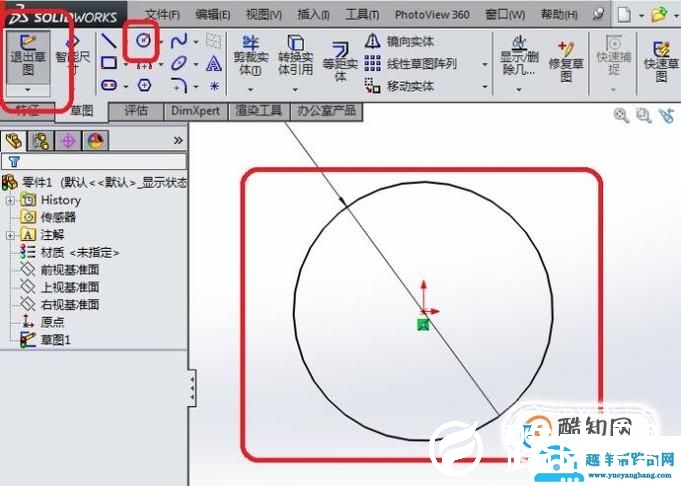Open the 窗口(W) Window menu

tap(505, 15)
